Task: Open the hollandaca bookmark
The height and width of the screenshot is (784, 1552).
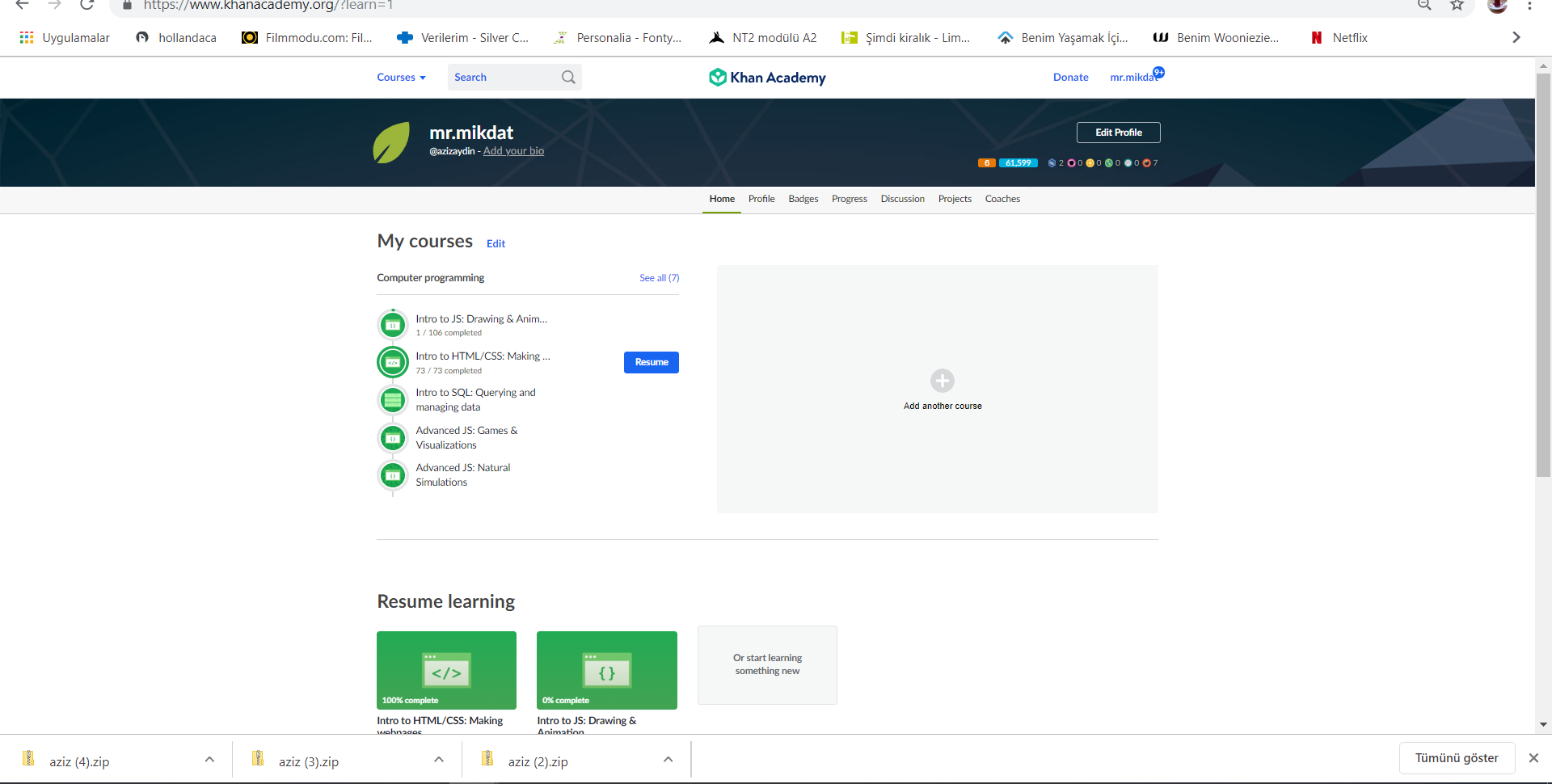Action: coord(176,38)
